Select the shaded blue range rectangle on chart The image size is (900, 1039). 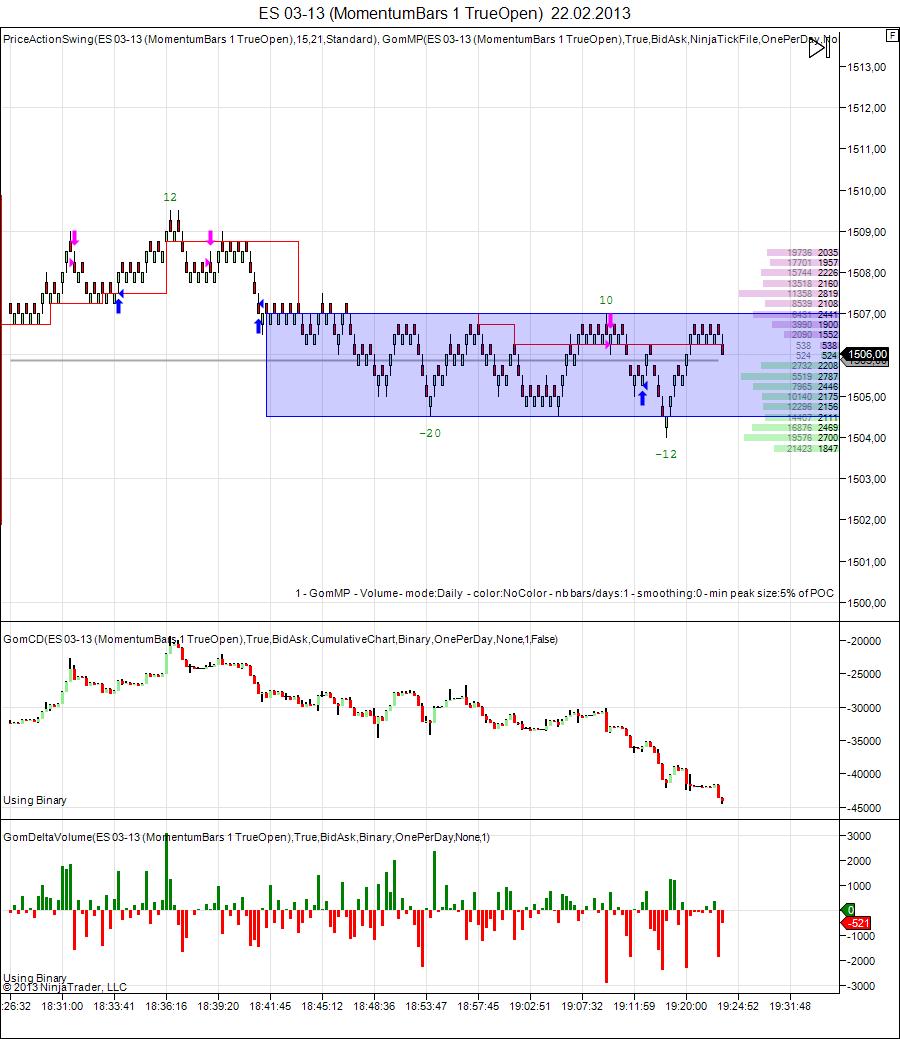[552, 364]
